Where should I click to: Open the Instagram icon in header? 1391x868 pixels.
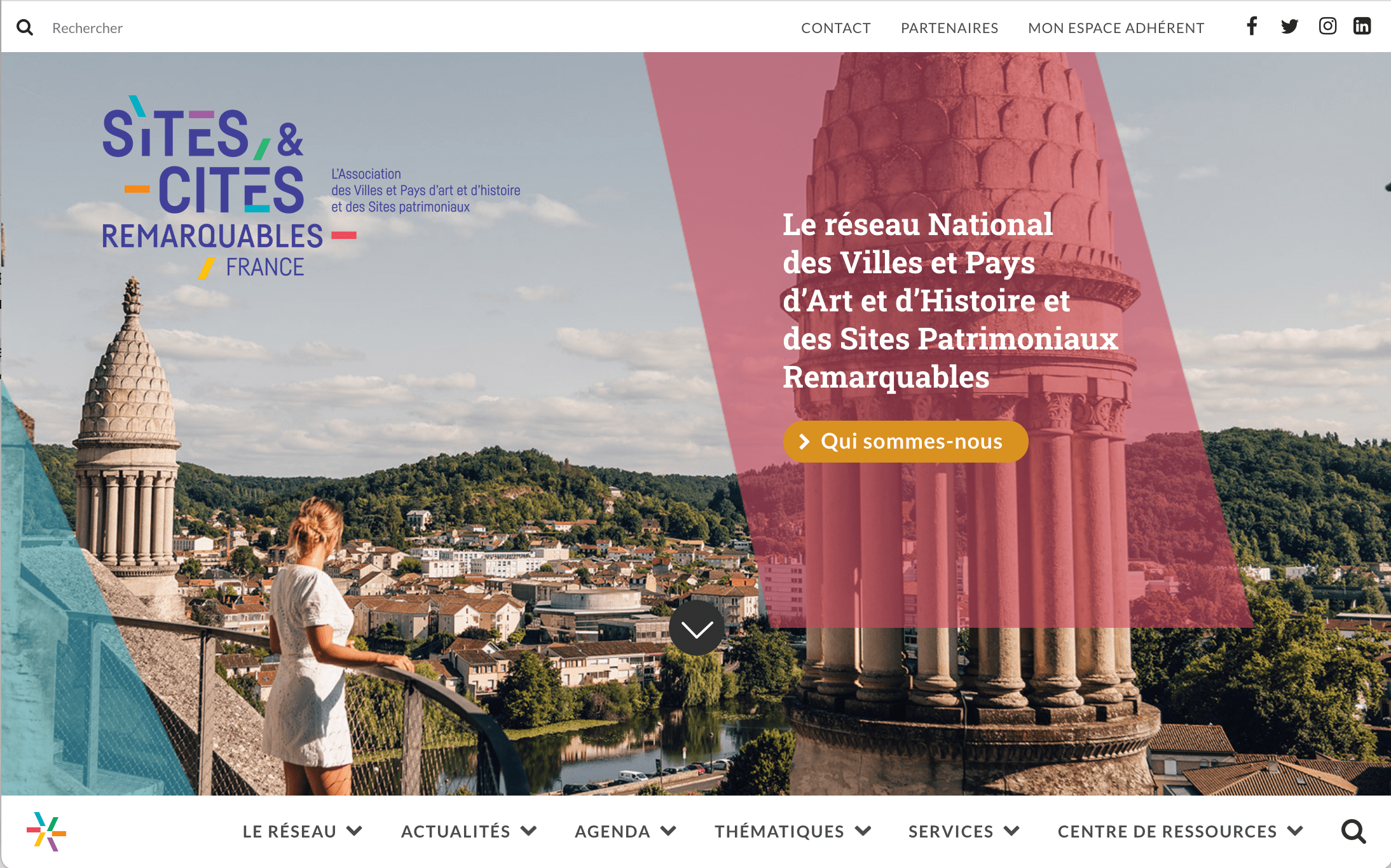1327,26
